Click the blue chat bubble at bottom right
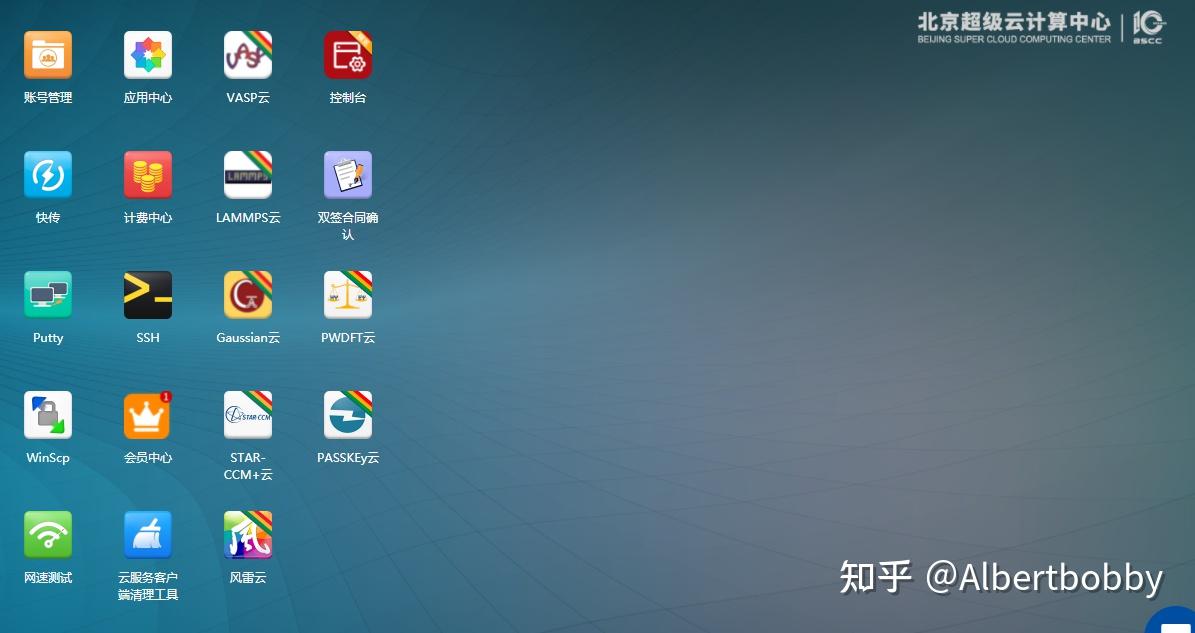Viewport: 1195px width, 633px height. (x=1172, y=624)
